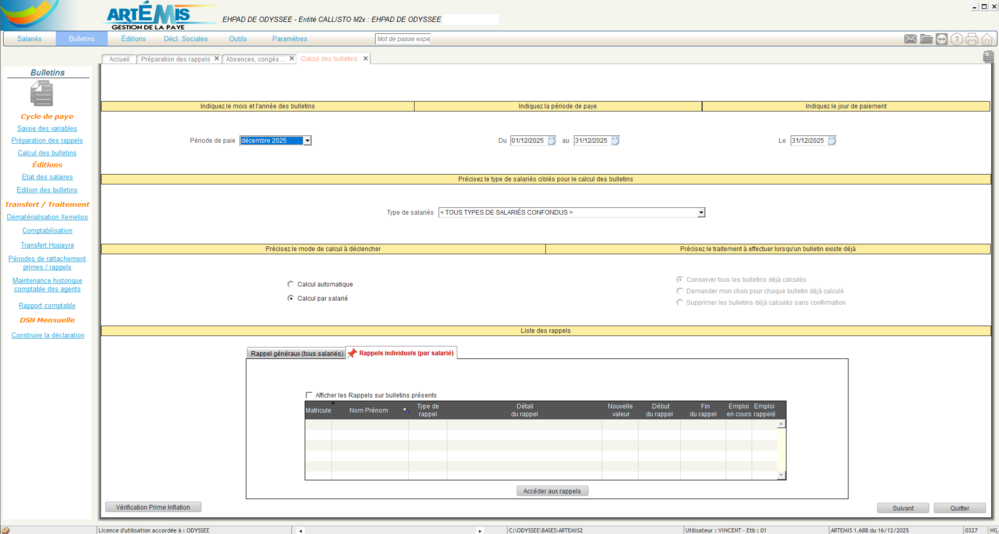Image resolution: width=999 pixels, height=534 pixels.
Task: Click the folder icon in top toolbar
Action: point(926,39)
